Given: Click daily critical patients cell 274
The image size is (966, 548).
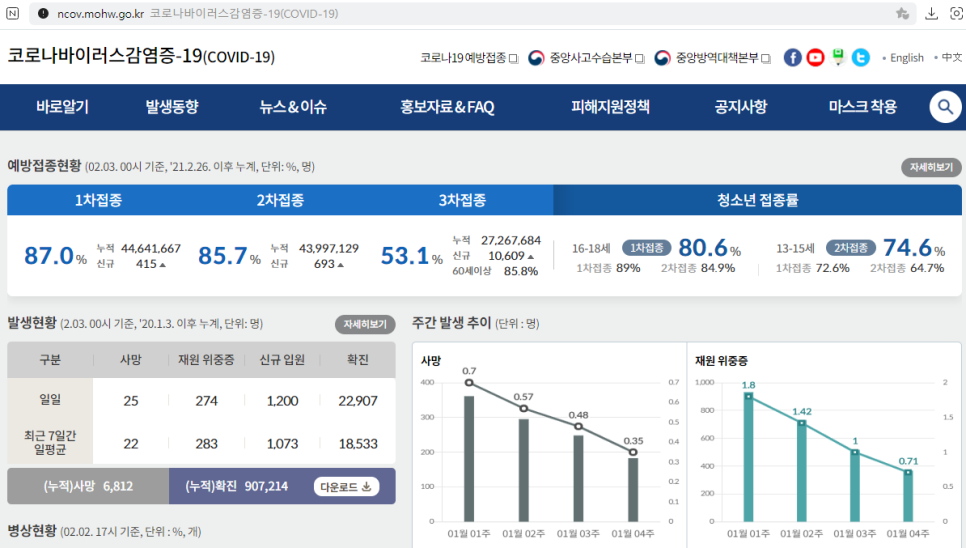Looking at the screenshot, I should coord(206,401).
